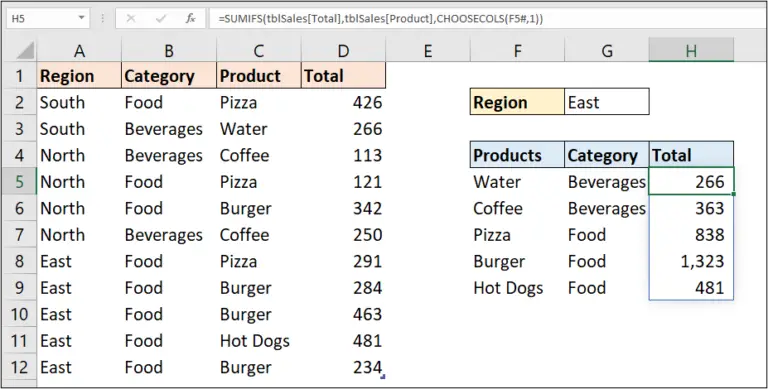Click the cell with value 363
Image resolution: width=768 pixels, height=389 pixels.
click(x=691, y=208)
